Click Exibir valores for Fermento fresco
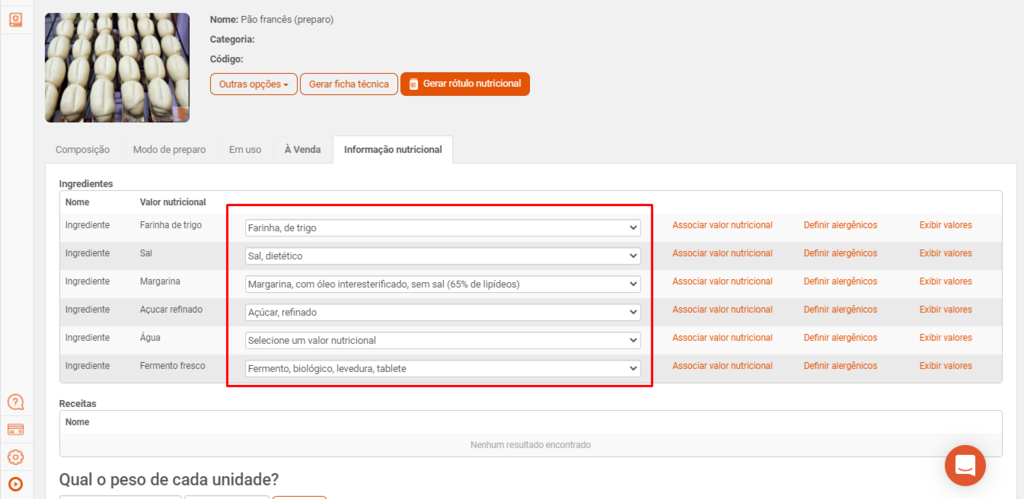The image size is (1024, 499). pyautogui.click(x=946, y=365)
